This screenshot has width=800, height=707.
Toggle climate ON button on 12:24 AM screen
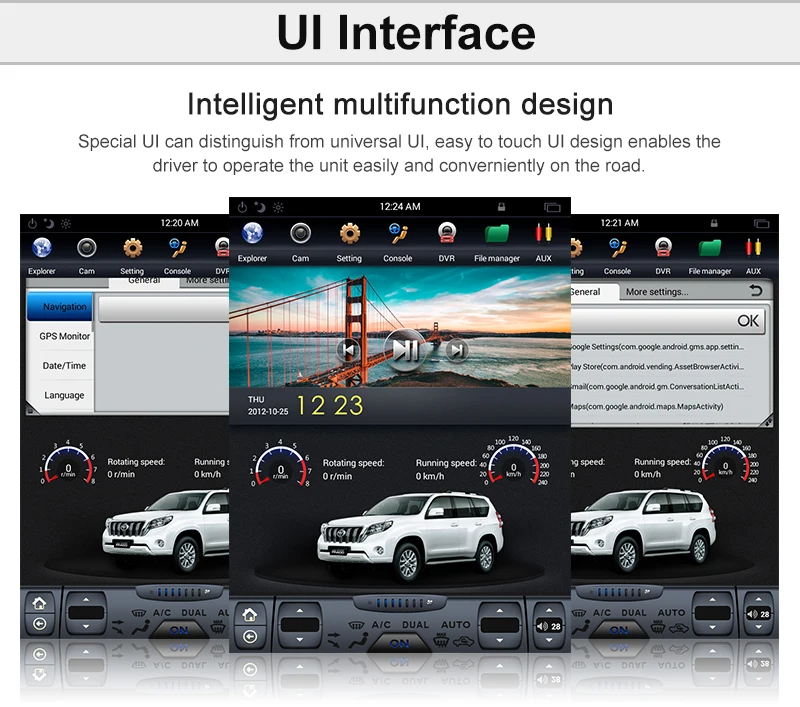[x=399, y=643]
